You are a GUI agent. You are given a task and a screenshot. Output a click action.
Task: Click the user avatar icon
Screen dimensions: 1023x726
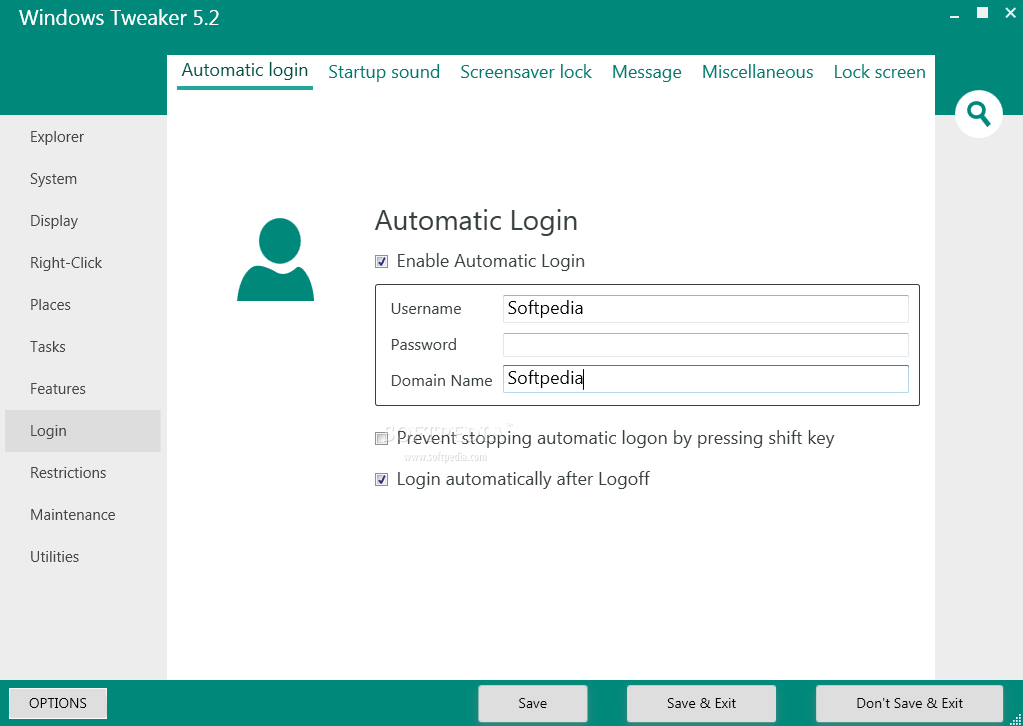tap(275, 259)
